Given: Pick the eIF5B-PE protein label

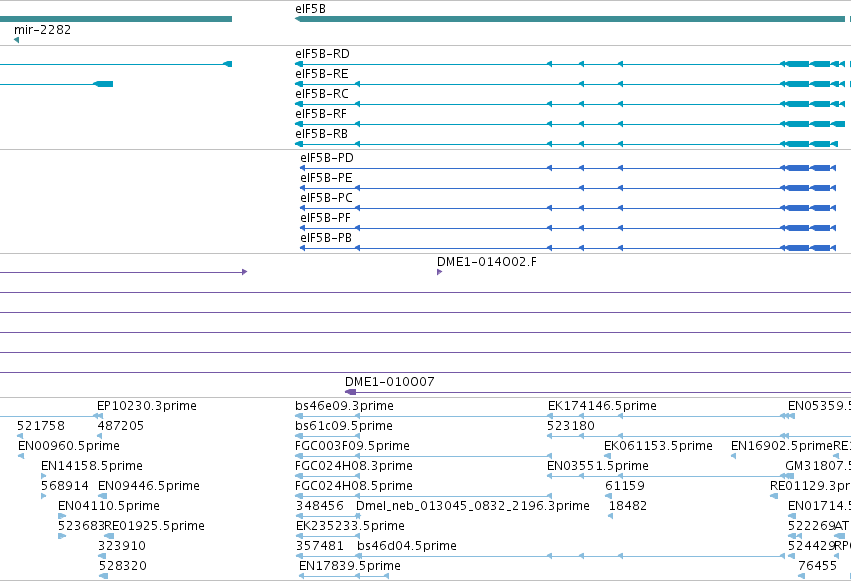Looking at the screenshot, I should coord(326,178).
